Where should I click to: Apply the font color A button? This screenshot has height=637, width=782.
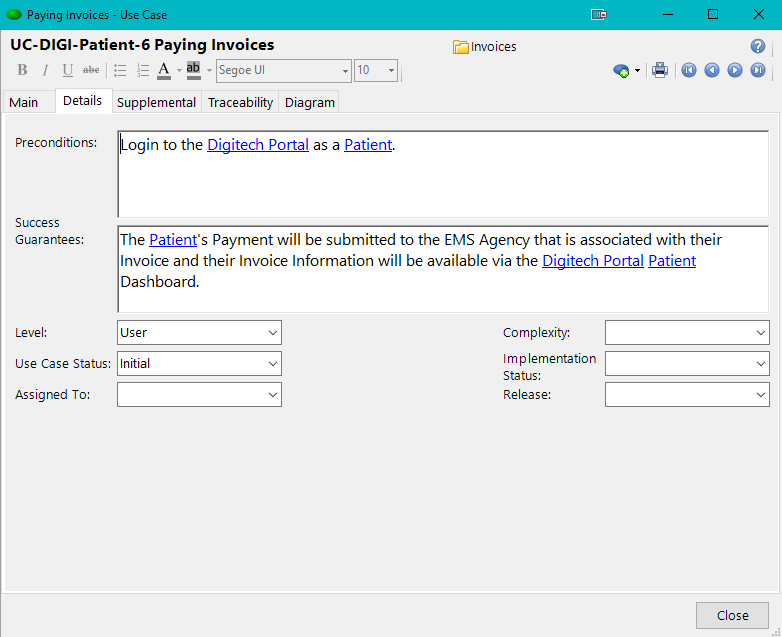164,70
